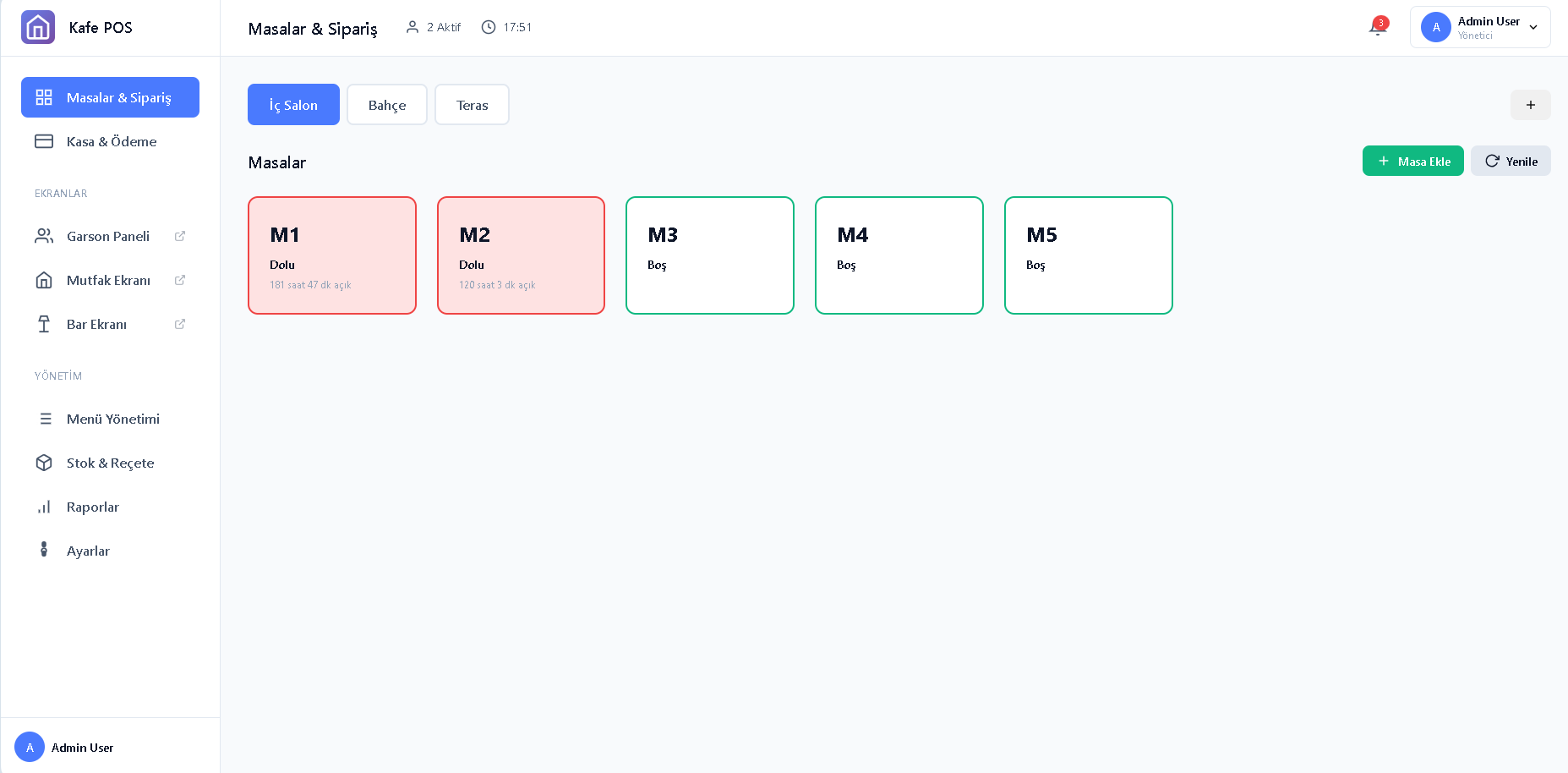Screen dimensions: 1568x773
Task: Go to Kasa & Ödeme page
Action: pyautogui.click(x=111, y=141)
